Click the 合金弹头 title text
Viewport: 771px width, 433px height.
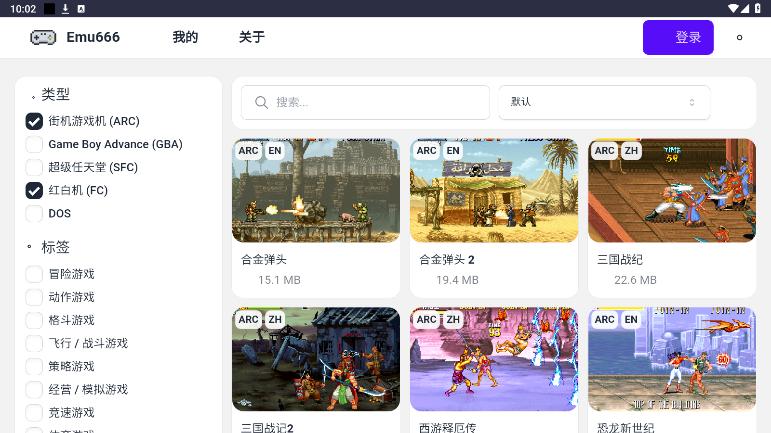[x=264, y=260]
